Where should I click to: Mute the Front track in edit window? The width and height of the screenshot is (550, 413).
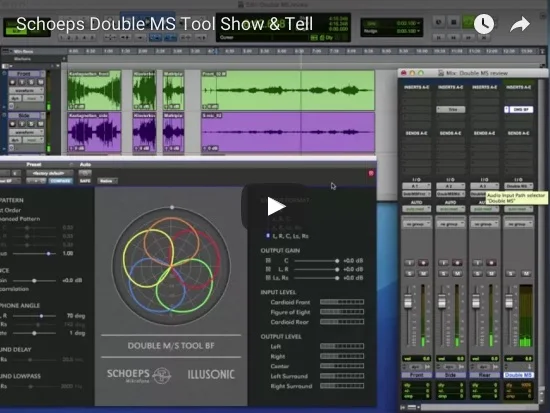pos(41,82)
